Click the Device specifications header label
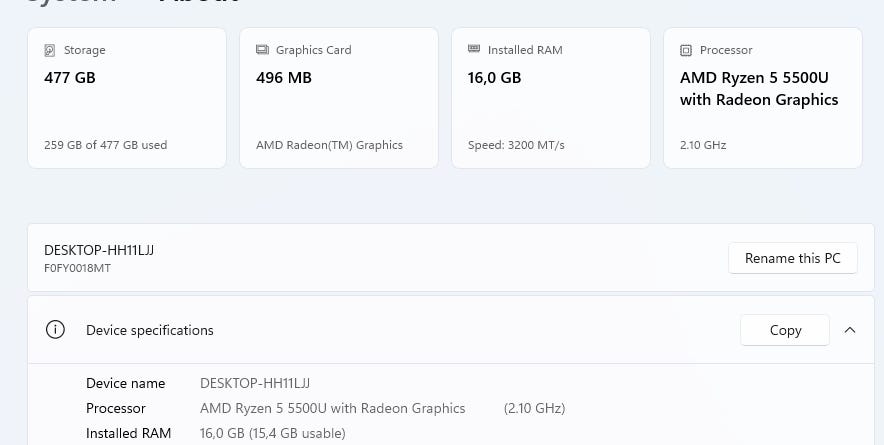 150,330
